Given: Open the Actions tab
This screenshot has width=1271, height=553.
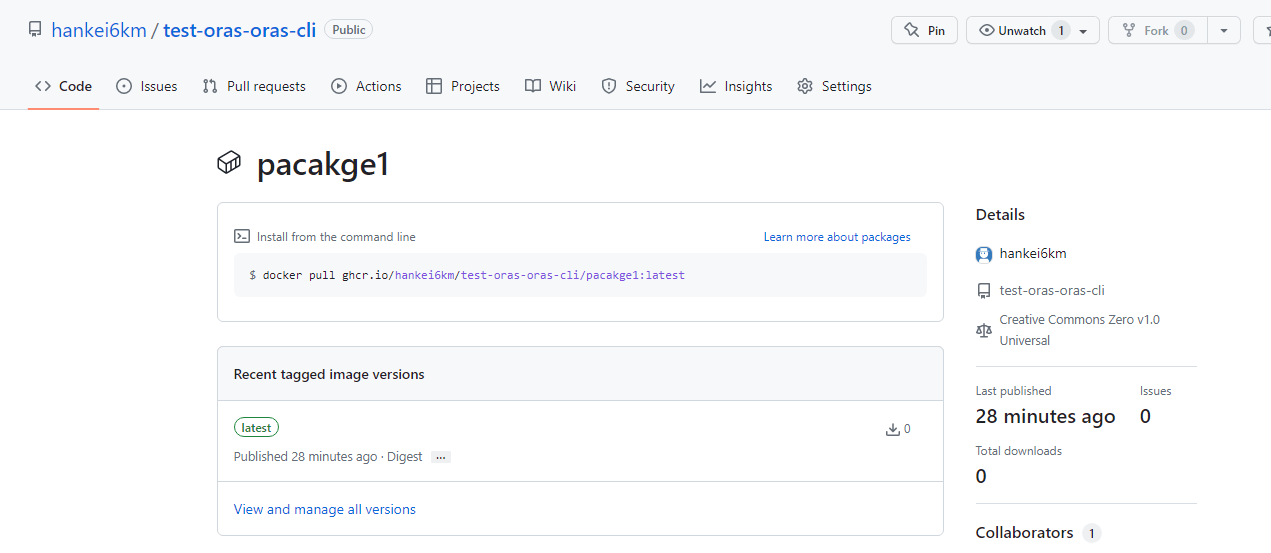Looking at the screenshot, I should pyautogui.click(x=366, y=86).
